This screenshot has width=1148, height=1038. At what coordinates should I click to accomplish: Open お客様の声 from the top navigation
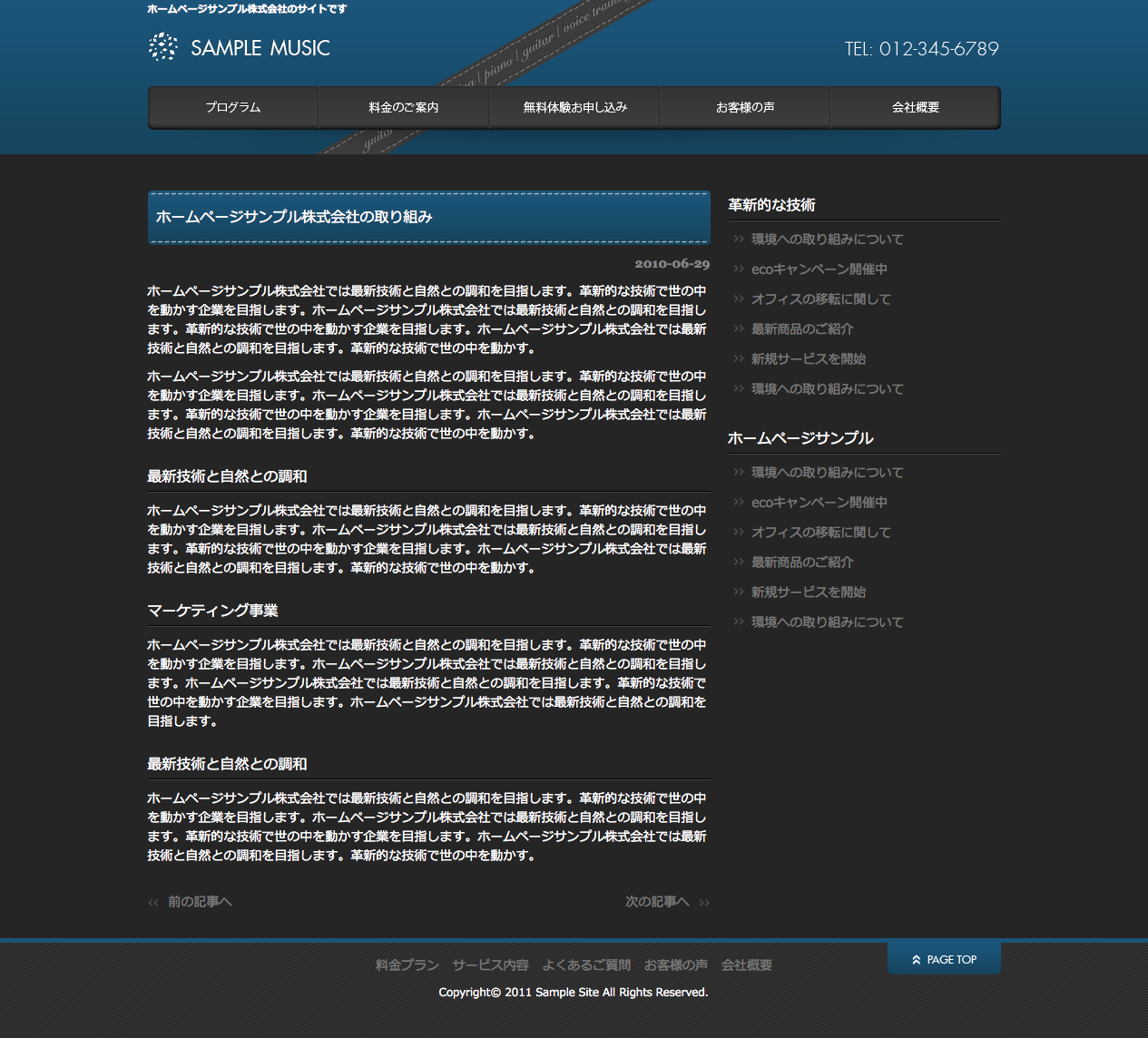[745, 108]
